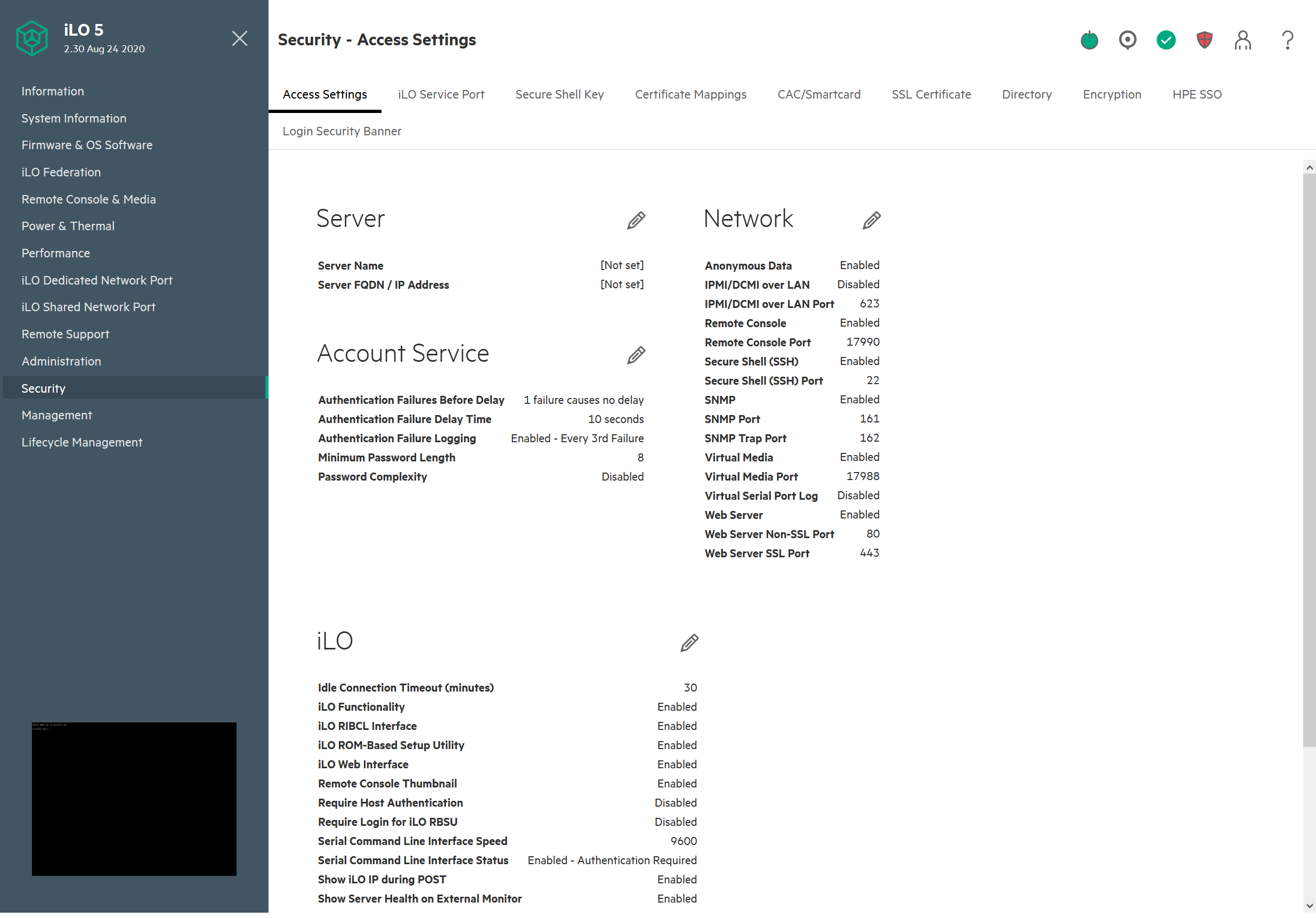1316x918 pixels.
Task: Open the user account icon menu
Action: (1242, 40)
